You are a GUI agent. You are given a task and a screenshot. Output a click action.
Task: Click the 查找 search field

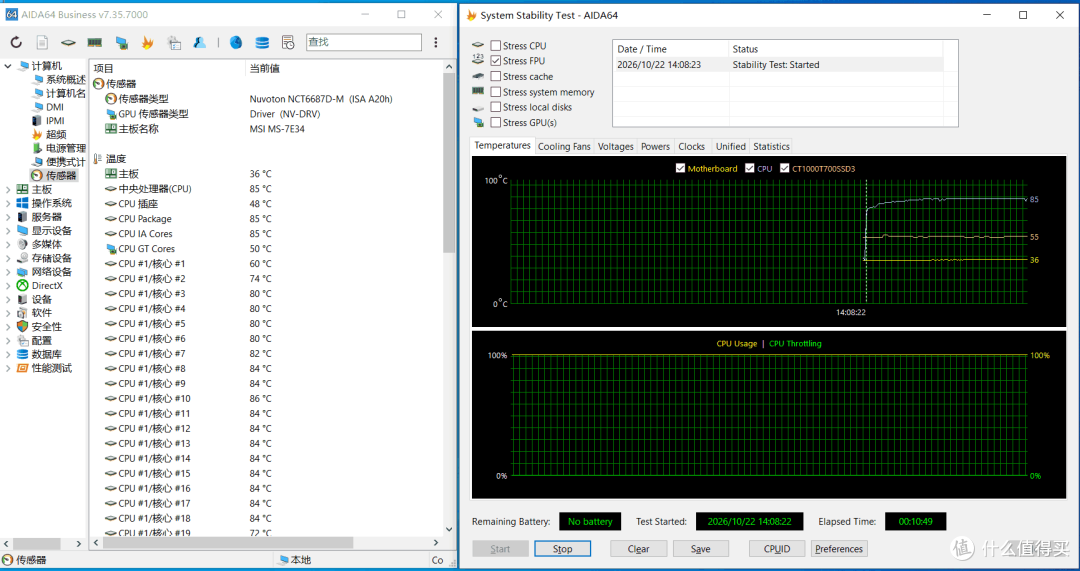pyautogui.click(x=364, y=42)
